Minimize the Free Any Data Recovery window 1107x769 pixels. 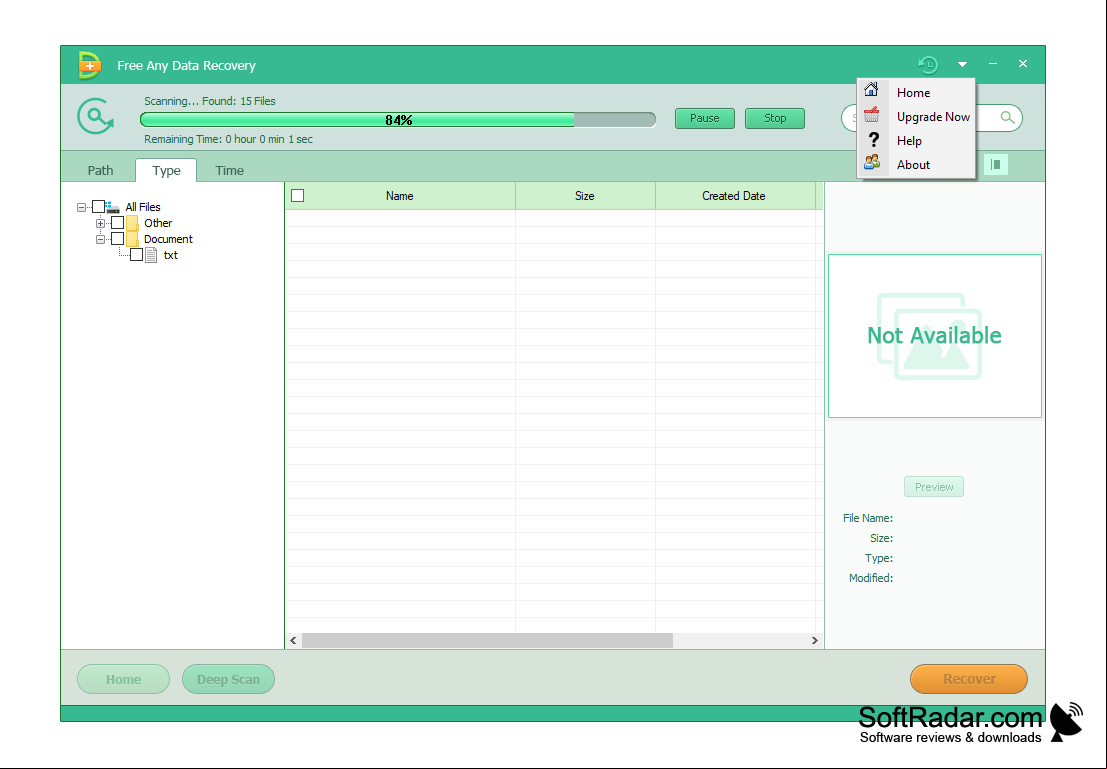click(x=993, y=64)
